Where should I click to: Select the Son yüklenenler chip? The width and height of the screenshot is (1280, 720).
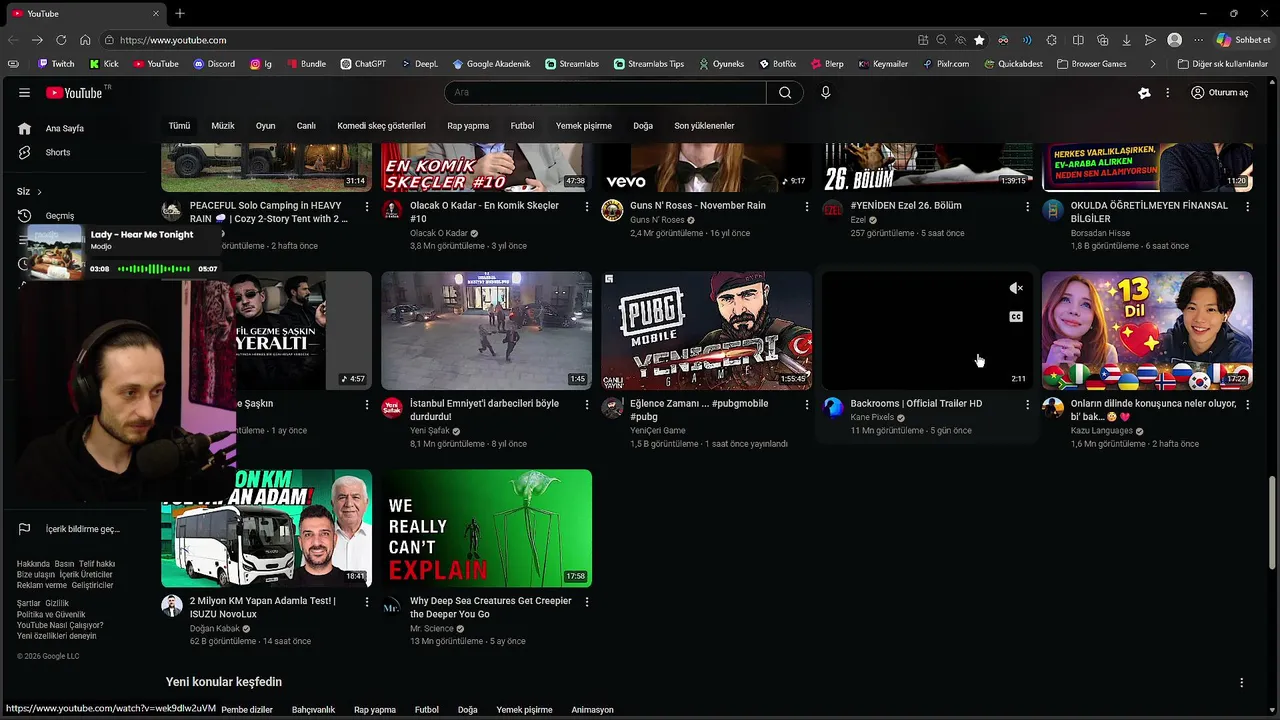(704, 126)
